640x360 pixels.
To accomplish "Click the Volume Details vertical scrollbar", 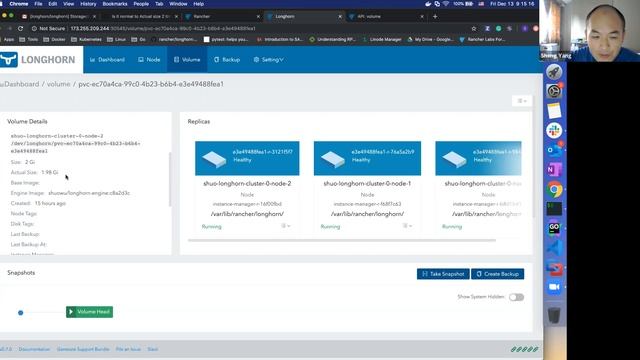I will pos(170,180).
